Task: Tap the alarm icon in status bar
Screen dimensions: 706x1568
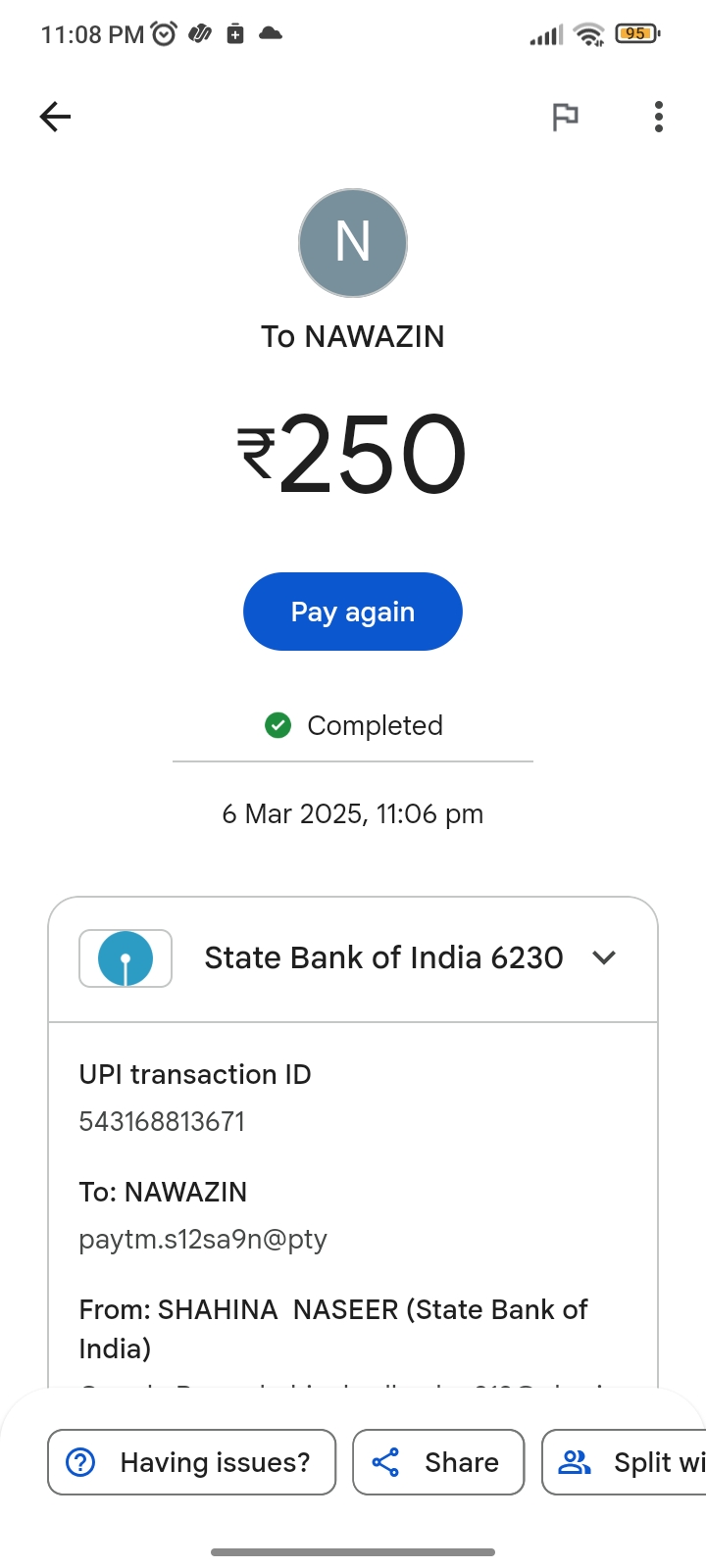Action: (164, 34)
